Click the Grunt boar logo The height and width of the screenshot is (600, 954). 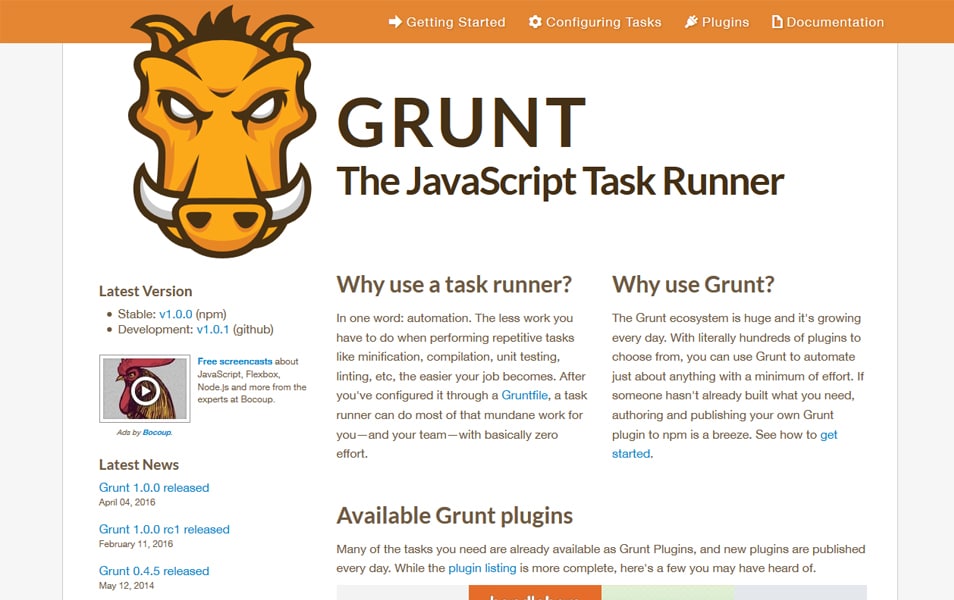(x=222, y=132)
